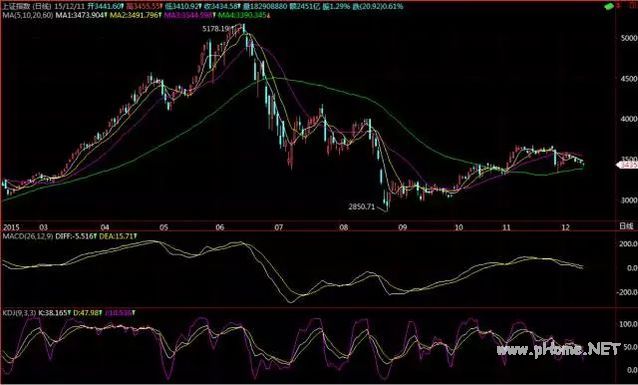Screen dimensions: 638x385
Task: Toggle the green MA4 moving average value
Action: tap(244, 15)
